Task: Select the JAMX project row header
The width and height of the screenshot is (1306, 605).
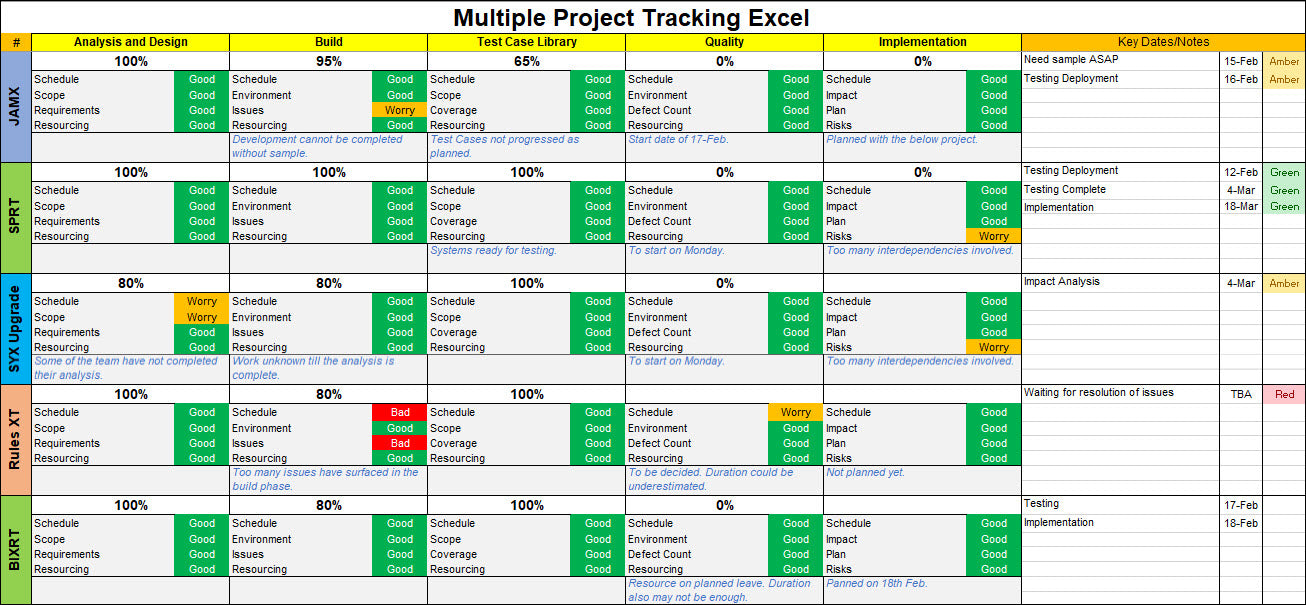Action: click(15, 105)
